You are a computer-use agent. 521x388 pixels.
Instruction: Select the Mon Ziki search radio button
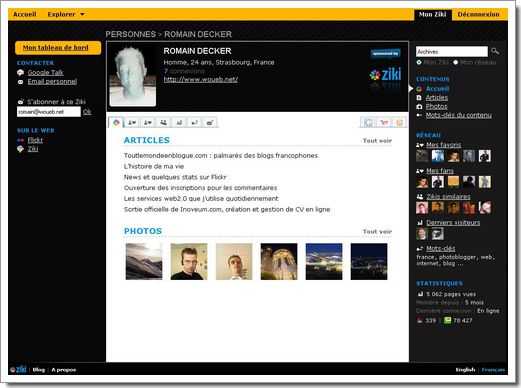(419, 62)
